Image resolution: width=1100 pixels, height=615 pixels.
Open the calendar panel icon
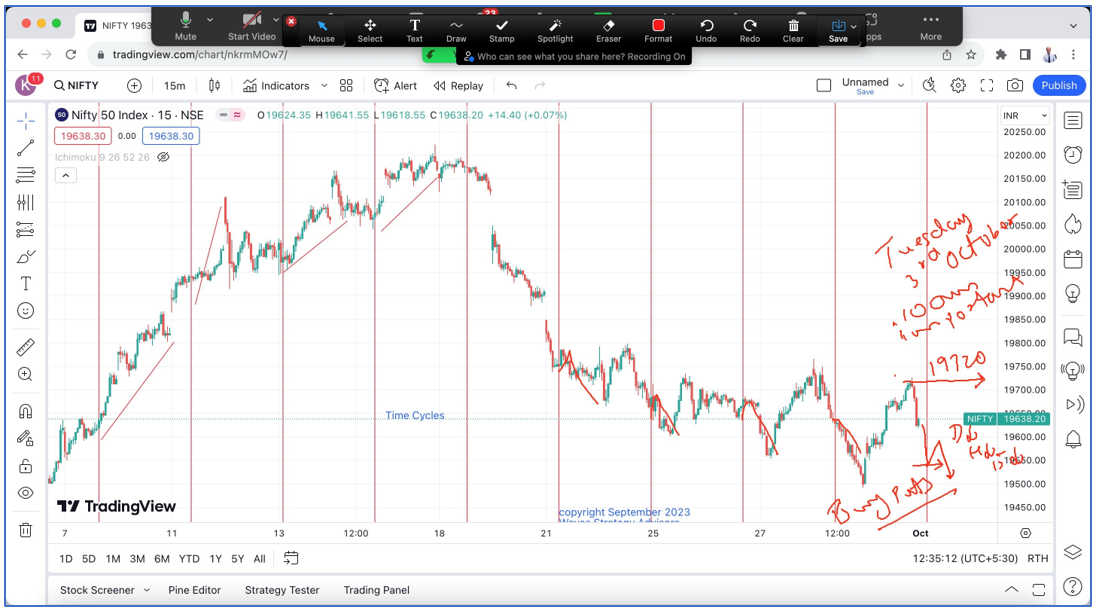(1073, 259)
